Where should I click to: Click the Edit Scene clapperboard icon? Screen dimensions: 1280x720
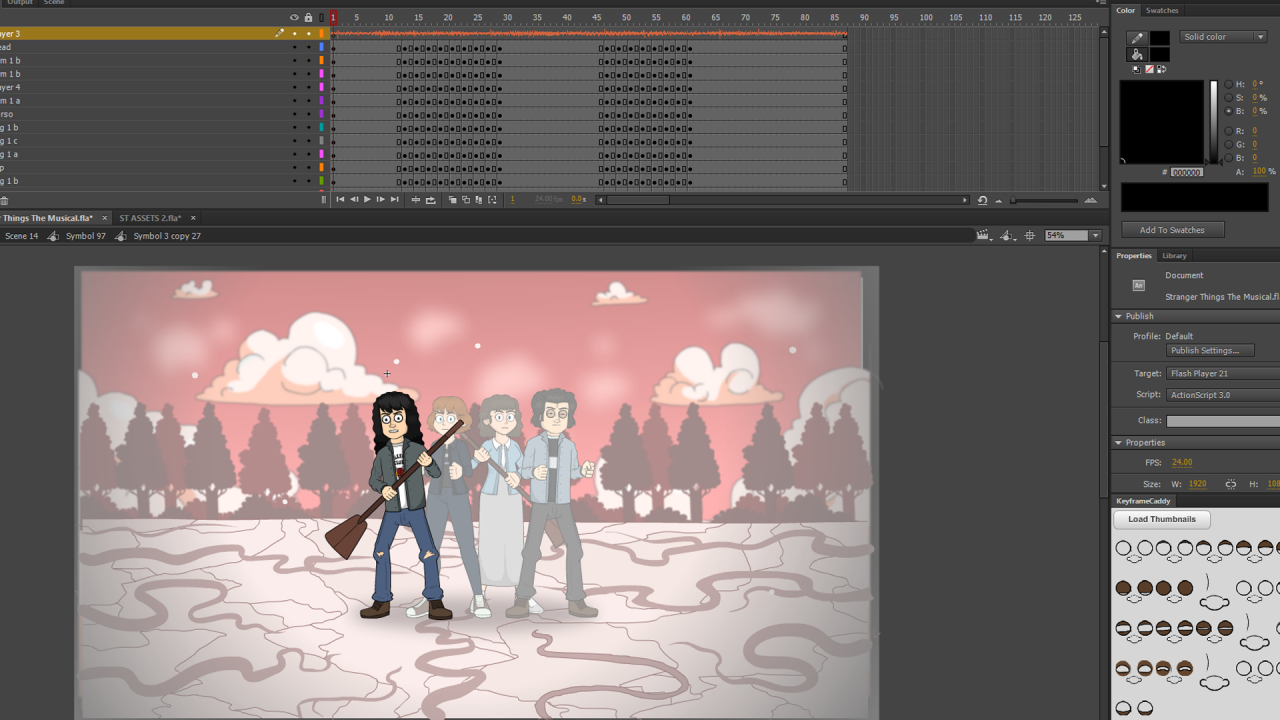984,236
